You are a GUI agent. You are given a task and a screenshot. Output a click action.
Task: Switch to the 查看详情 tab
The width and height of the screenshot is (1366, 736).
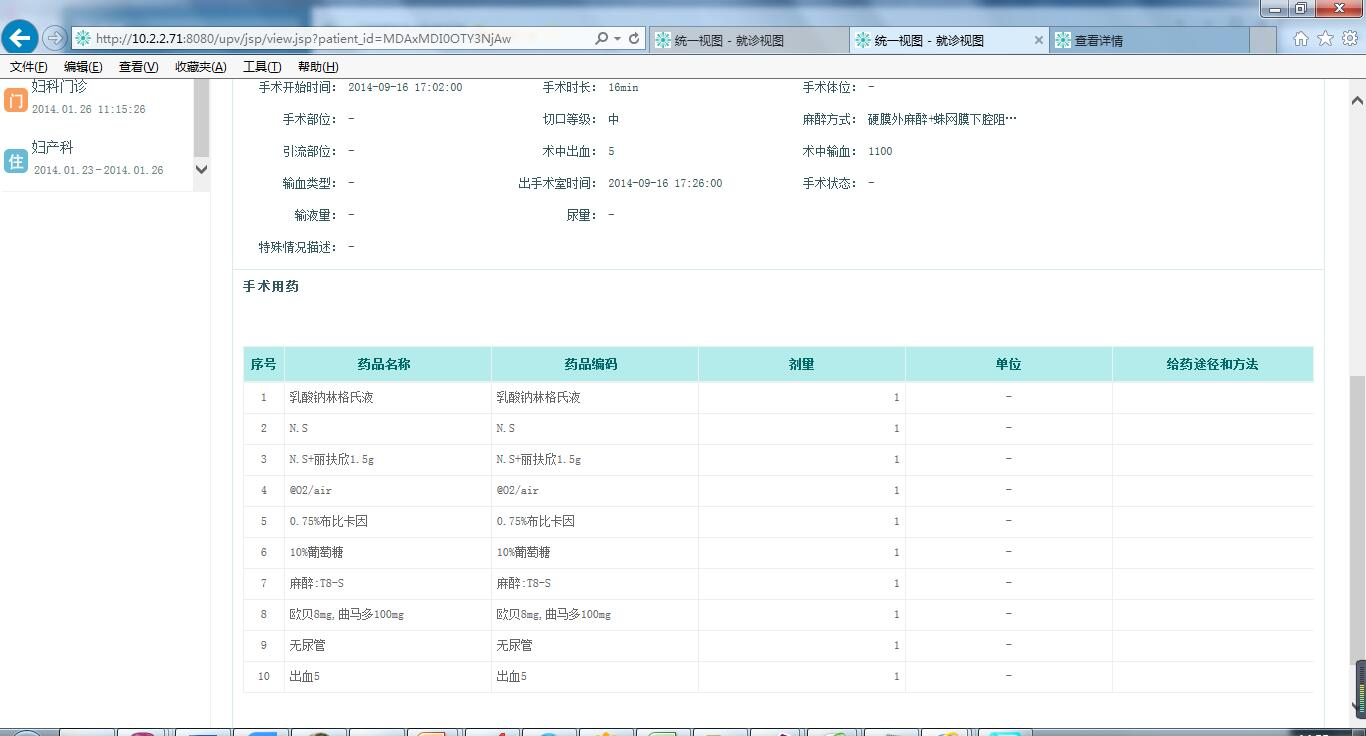tap(1150, 40)
